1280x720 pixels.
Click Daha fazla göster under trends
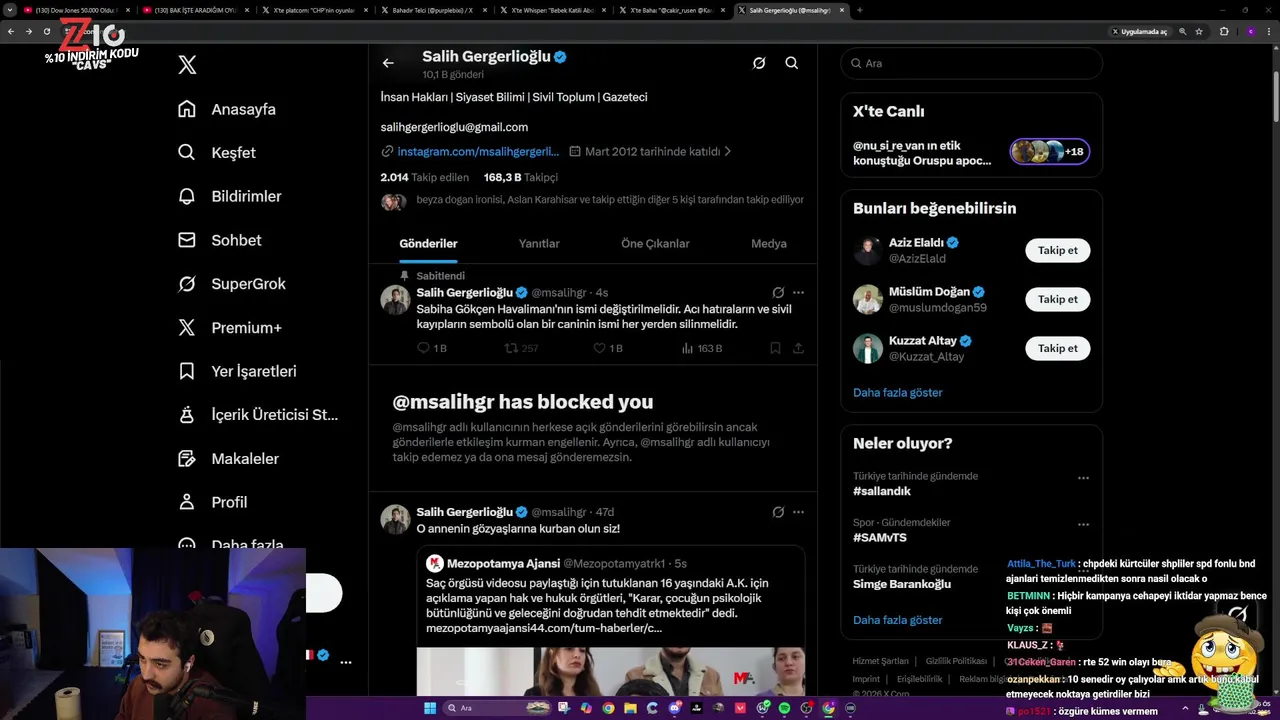(898, 620)
